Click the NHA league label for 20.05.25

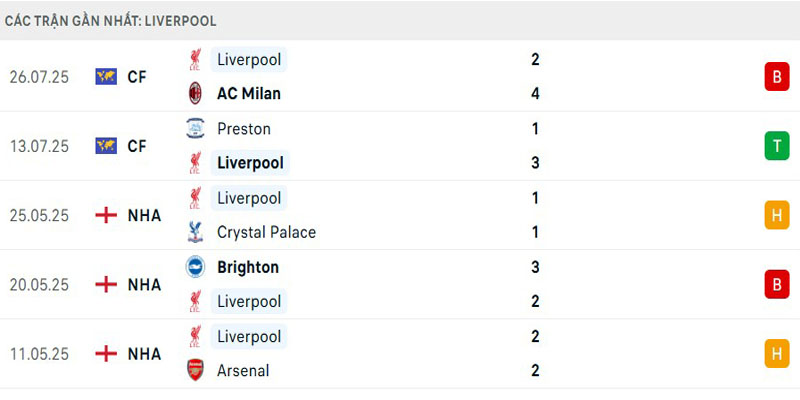click(144, 284)
